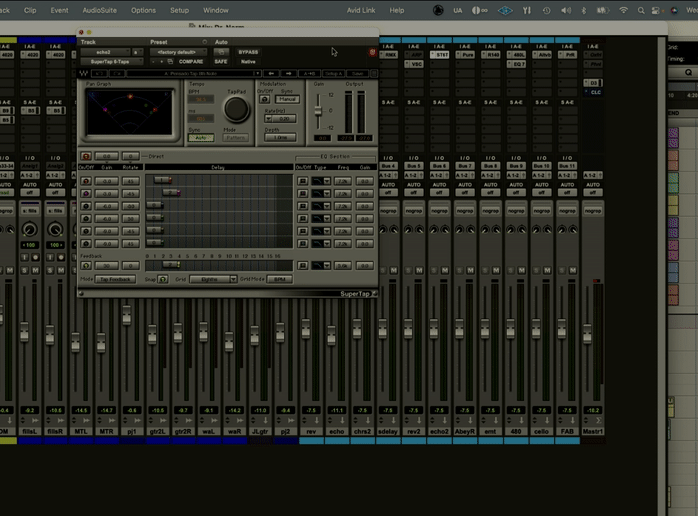Click the Waves logo icon in toolbar
Screen dimensions: 698x516
[84, 73]
